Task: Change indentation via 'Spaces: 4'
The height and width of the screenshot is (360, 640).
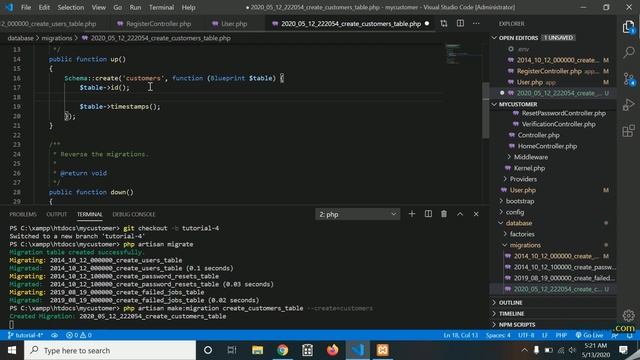Action: pyautogui.click(x=498, y=335)
